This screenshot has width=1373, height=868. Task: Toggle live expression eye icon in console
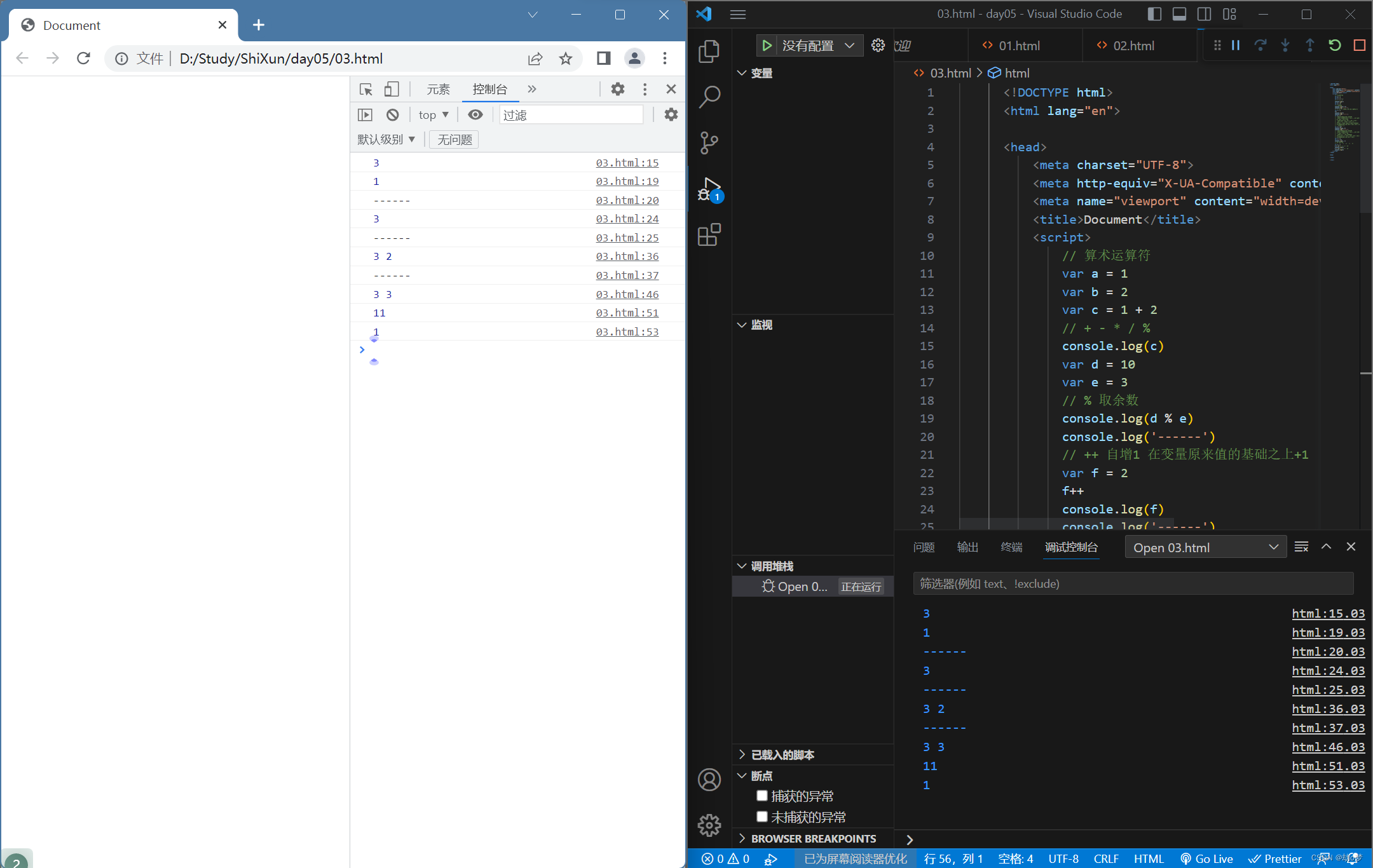[475, 115]
